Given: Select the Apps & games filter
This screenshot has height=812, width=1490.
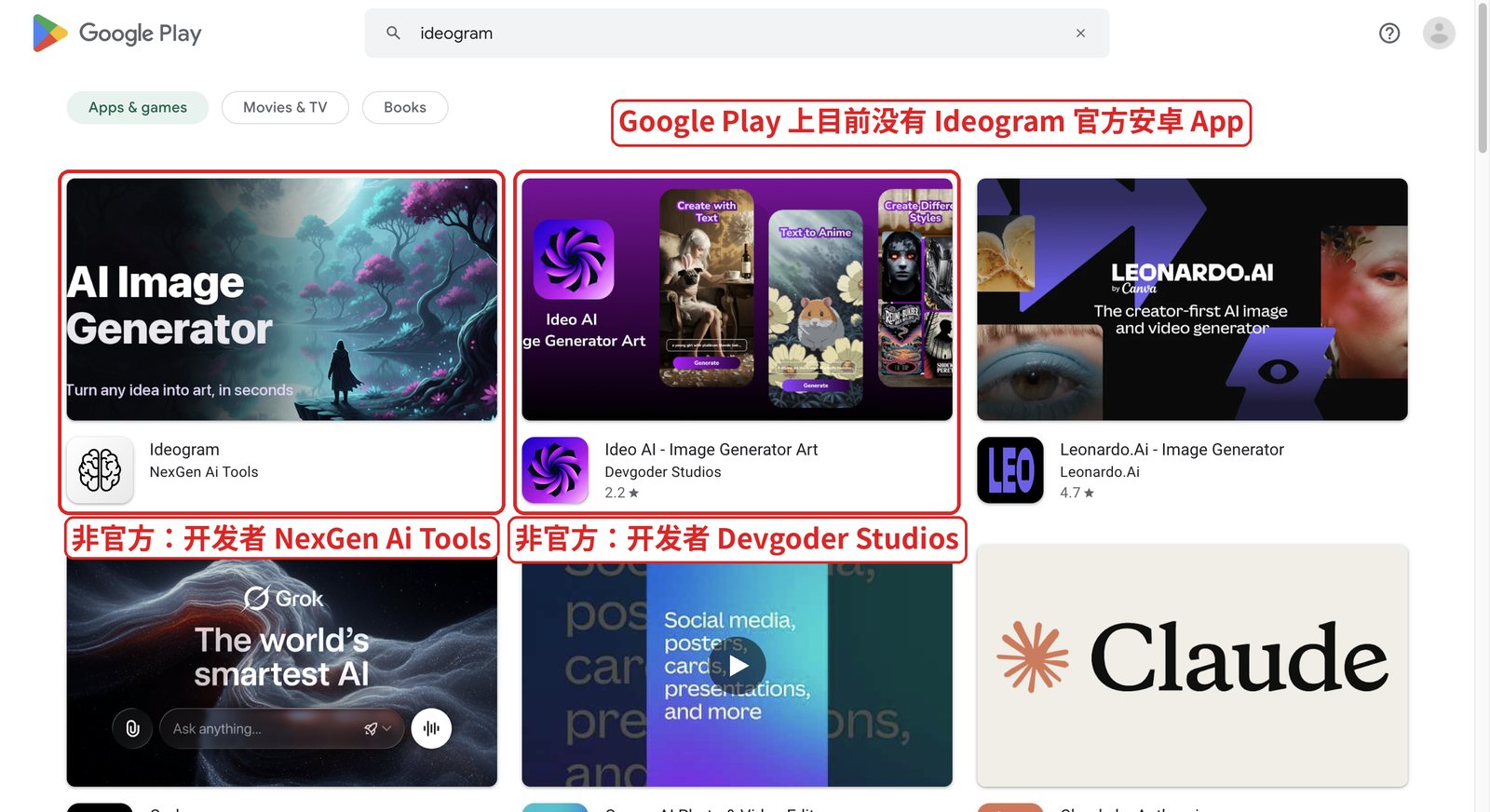Looking at the screenshot, I should 138,107.
